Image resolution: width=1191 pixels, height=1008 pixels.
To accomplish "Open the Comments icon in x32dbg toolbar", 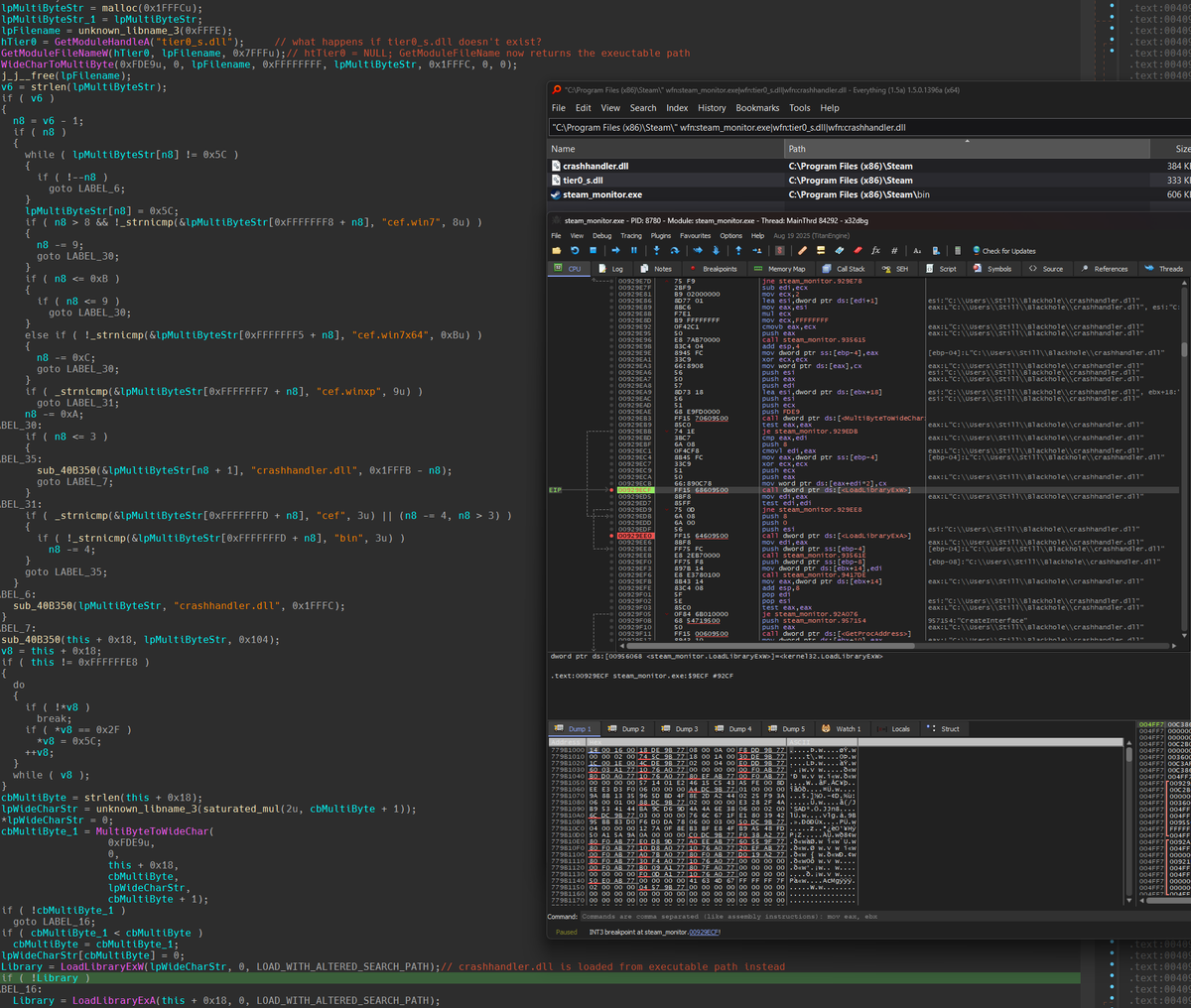I will [821, 250].
